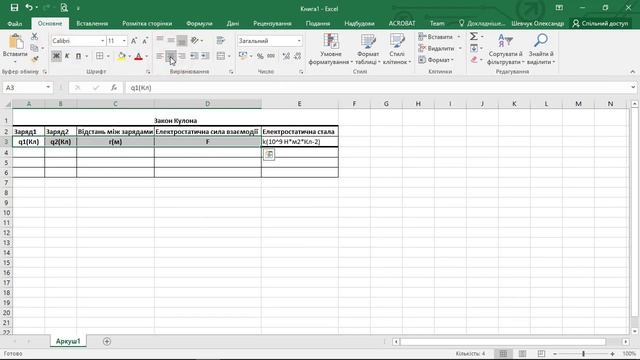
Task: Switch to the Дані tab
Action: 233,23
